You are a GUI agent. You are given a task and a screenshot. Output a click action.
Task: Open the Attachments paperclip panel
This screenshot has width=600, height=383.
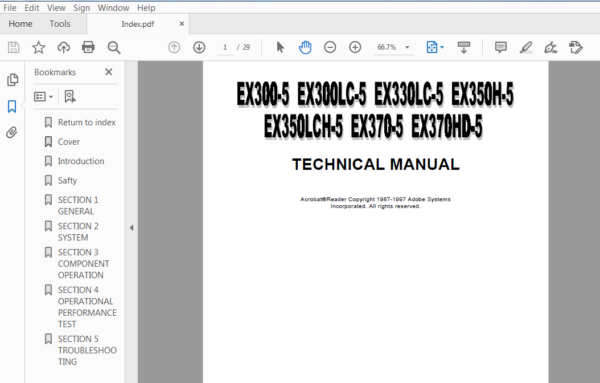pos(12,133)
